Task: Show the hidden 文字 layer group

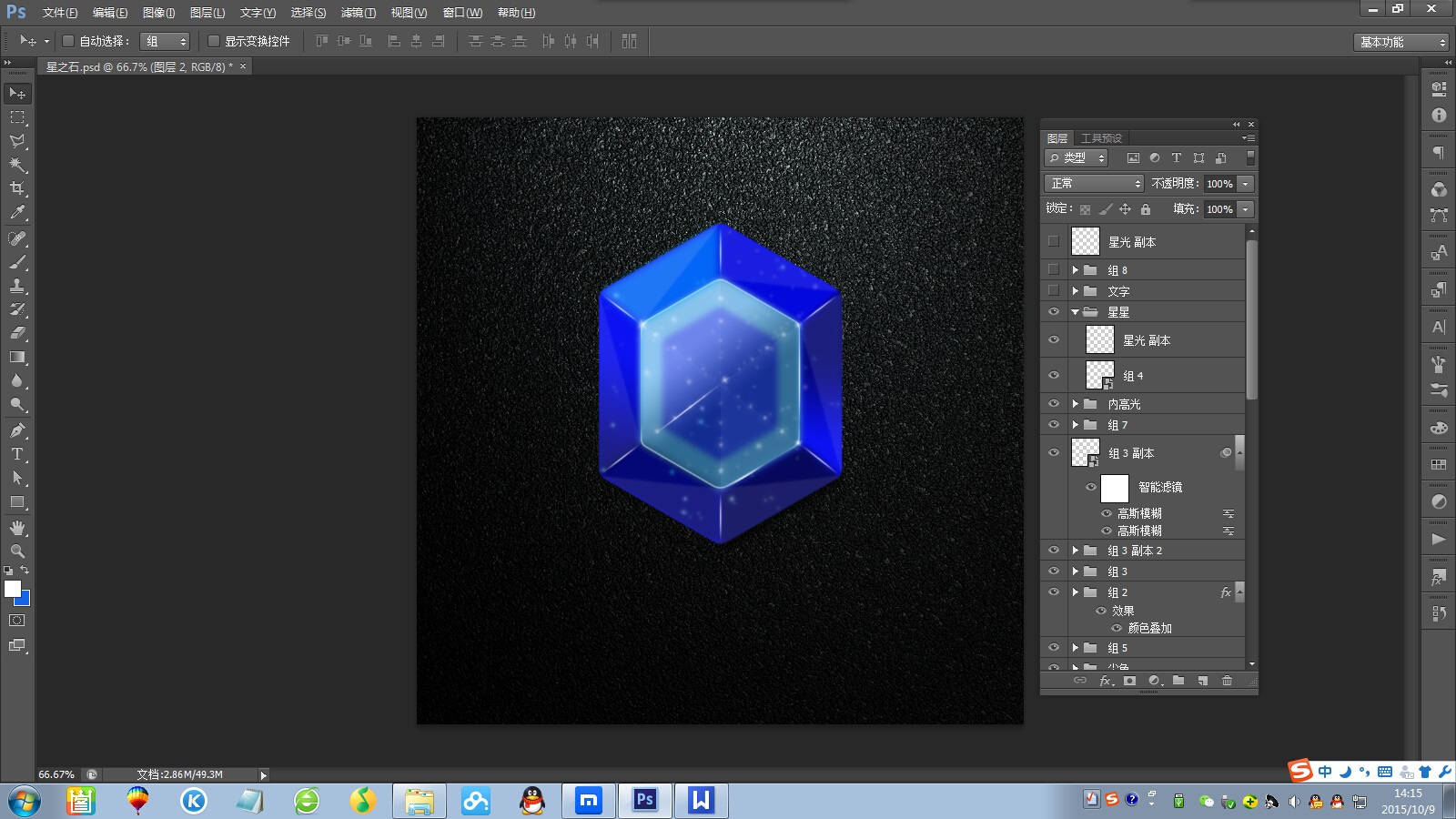Action: pos(1054,290)
